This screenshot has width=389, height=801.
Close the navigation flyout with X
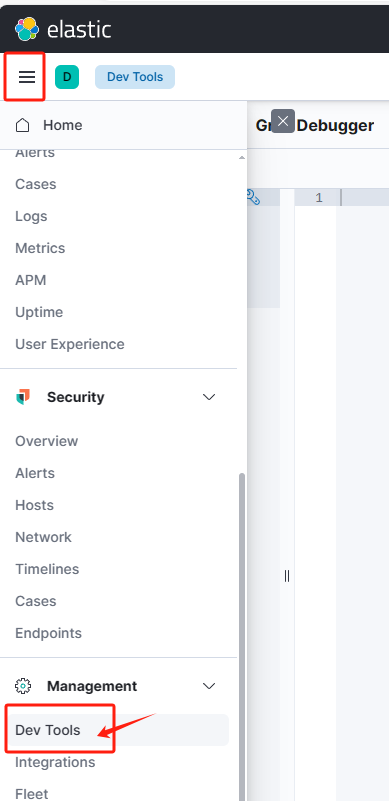283,121
